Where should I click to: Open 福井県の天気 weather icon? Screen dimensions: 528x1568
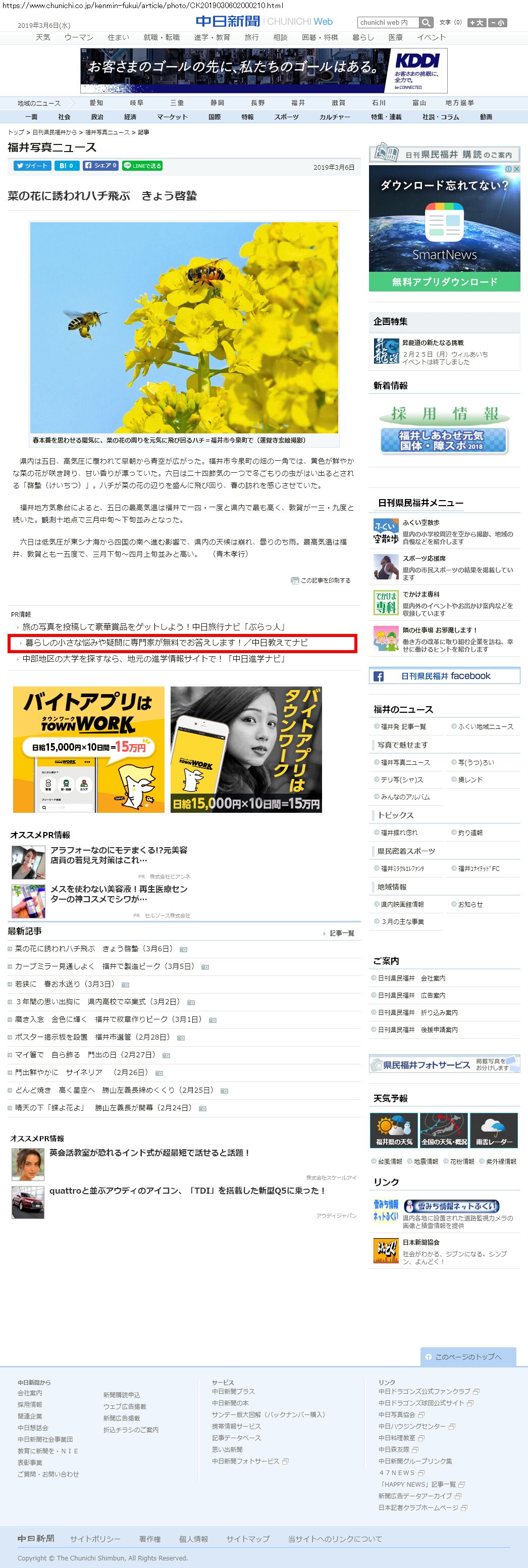pos(394,1131)
